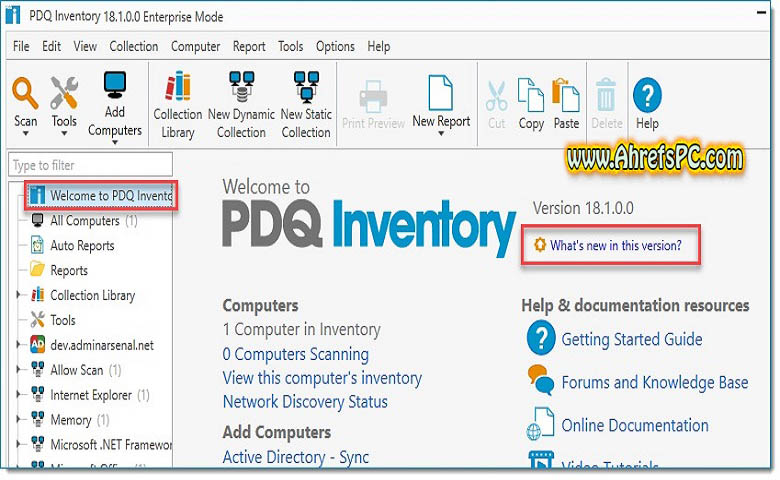Select the Allow Scan collection label
Viewport: 780px width, 480px height.
click(76, 370)
